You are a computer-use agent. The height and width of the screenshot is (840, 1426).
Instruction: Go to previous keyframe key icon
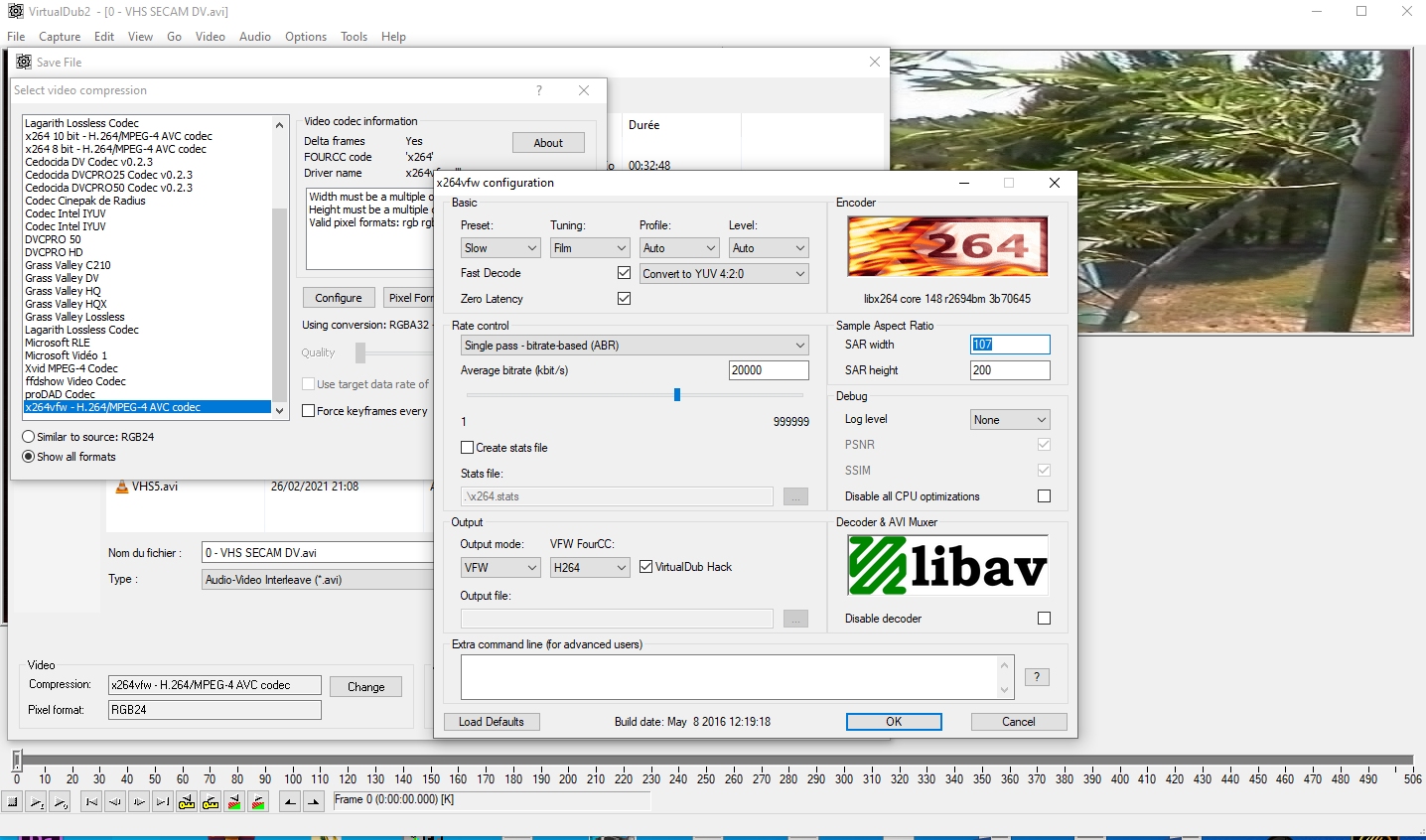tap(187, 802)
